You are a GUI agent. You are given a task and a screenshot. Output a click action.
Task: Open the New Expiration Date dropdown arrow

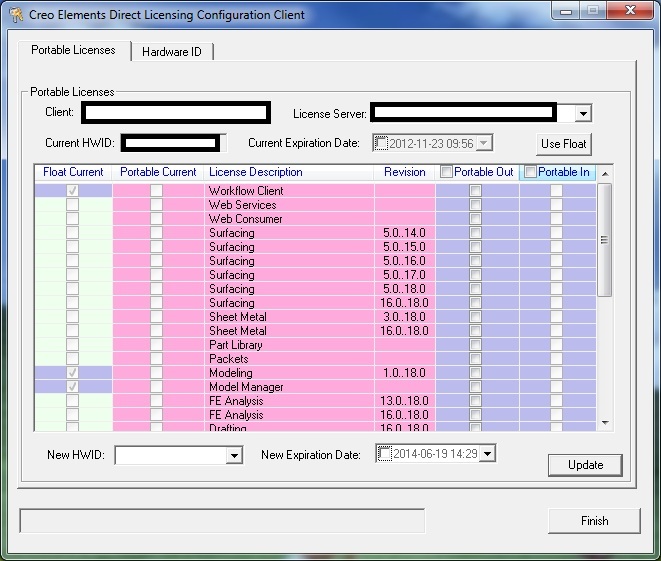[487, 454]
